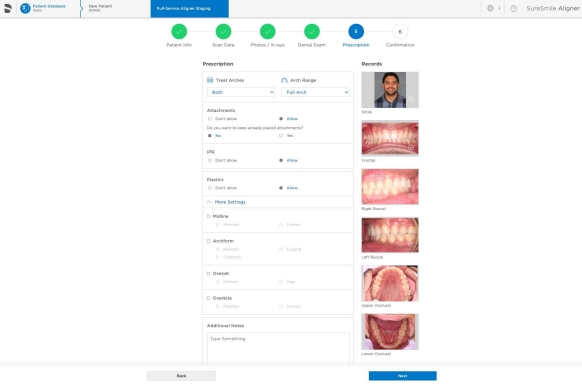Open the Arch Range dropdown
582x384 pixels.
(315, 92)
